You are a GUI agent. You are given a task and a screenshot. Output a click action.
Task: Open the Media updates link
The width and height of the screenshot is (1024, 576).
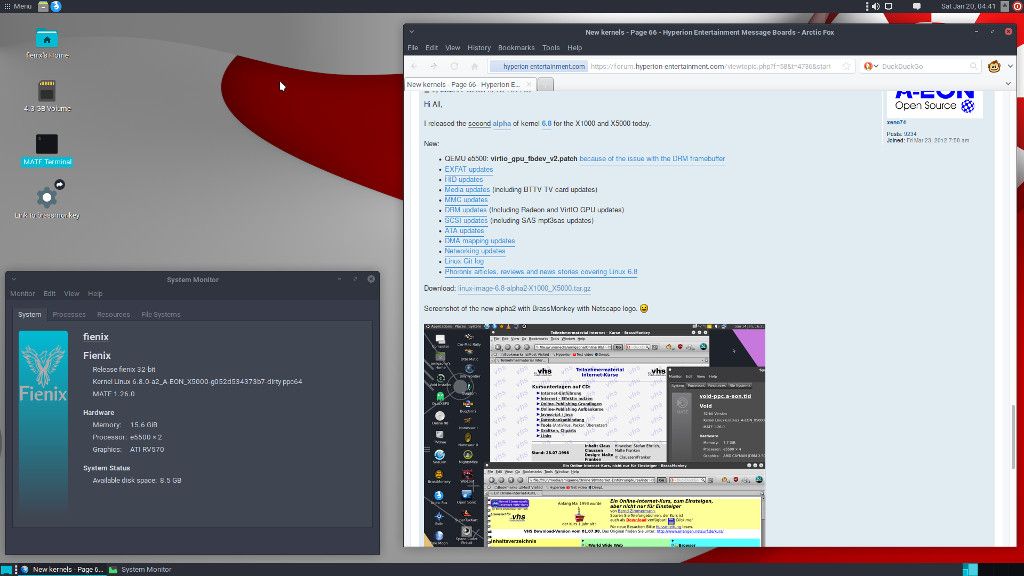[467, 189]
